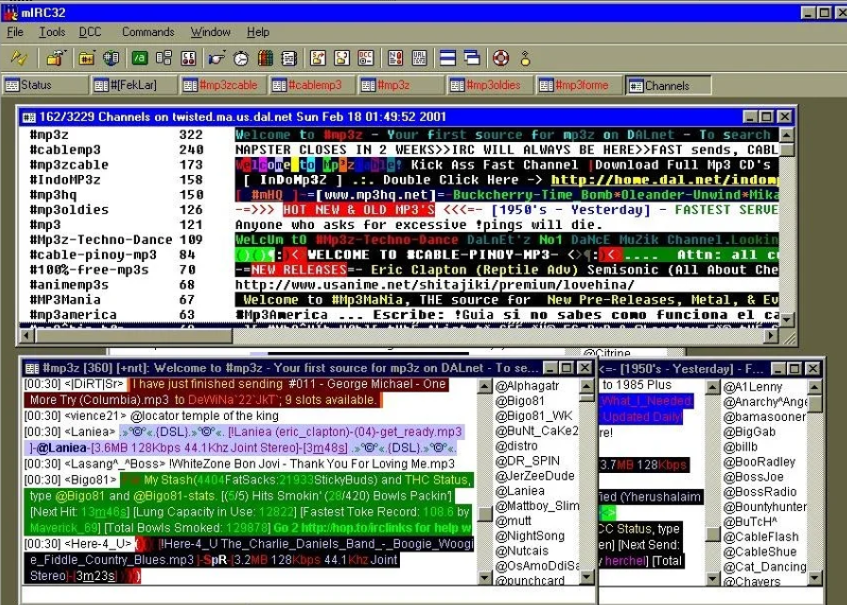Click #mp3z nick list scrollbar down arrow
847x605 pixels.
point(587,577)
